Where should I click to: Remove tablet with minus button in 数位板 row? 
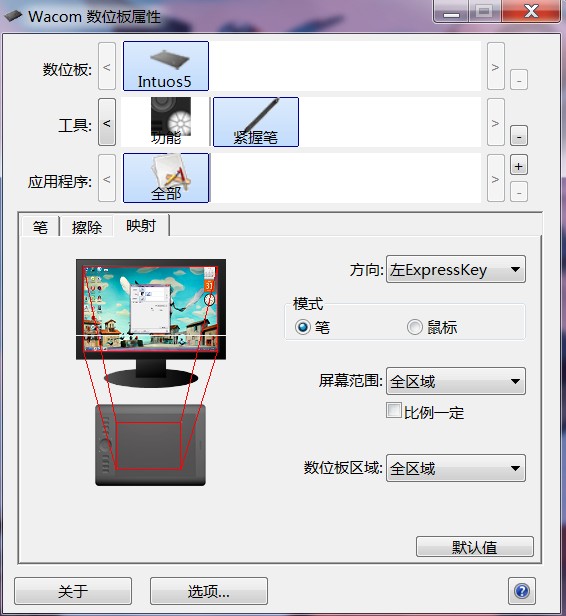[x=519, y=80]
